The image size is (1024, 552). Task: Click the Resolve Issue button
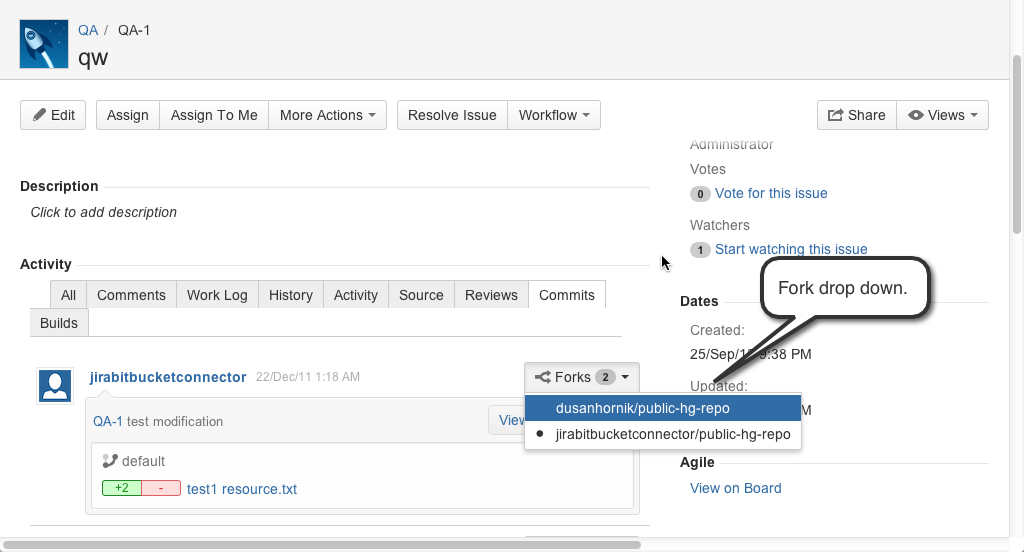pyautogui.click(x=452, y=115)
